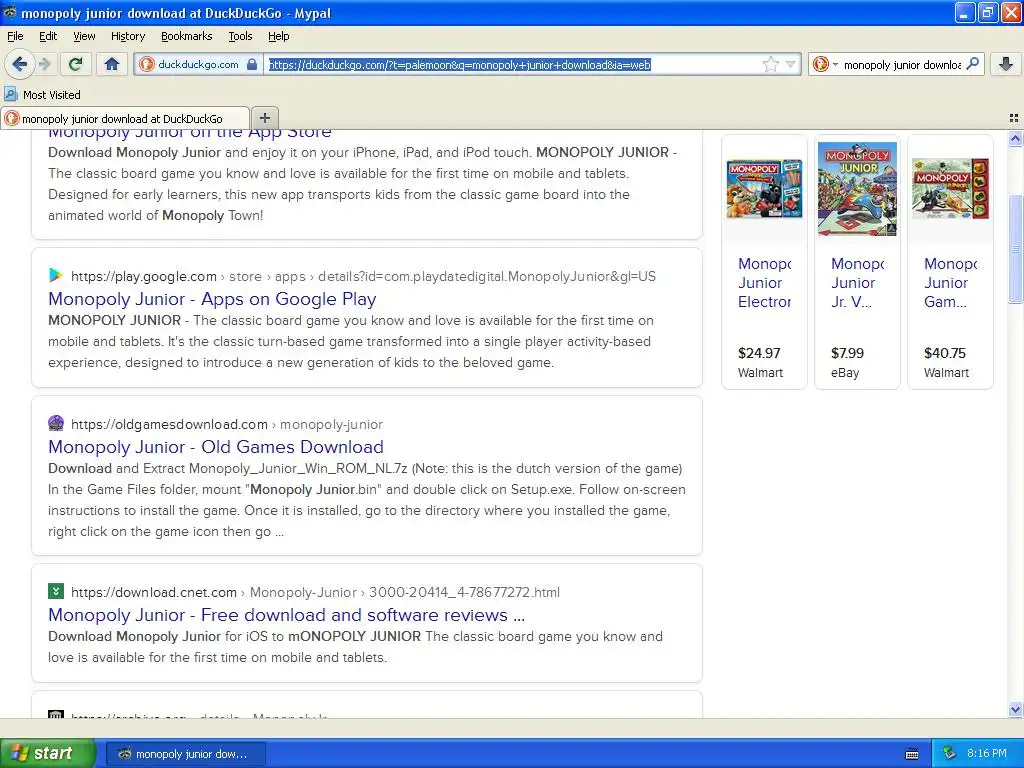The height and width of the screenshot is (768, 1024).
Task: Open the Monopoly Junior Gam... product title
Action: point(950,283)
